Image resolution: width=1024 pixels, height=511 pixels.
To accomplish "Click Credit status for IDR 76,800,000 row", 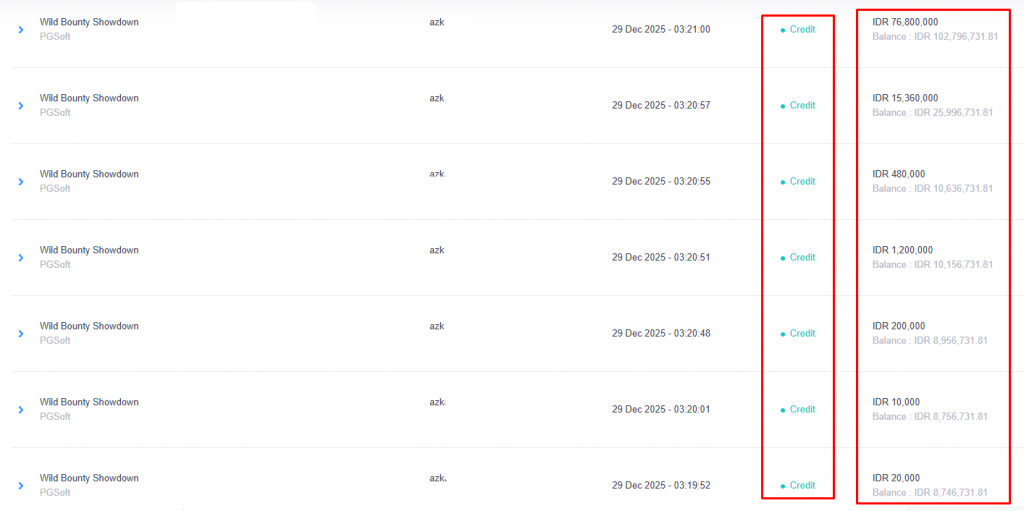I will pos(802,30).
